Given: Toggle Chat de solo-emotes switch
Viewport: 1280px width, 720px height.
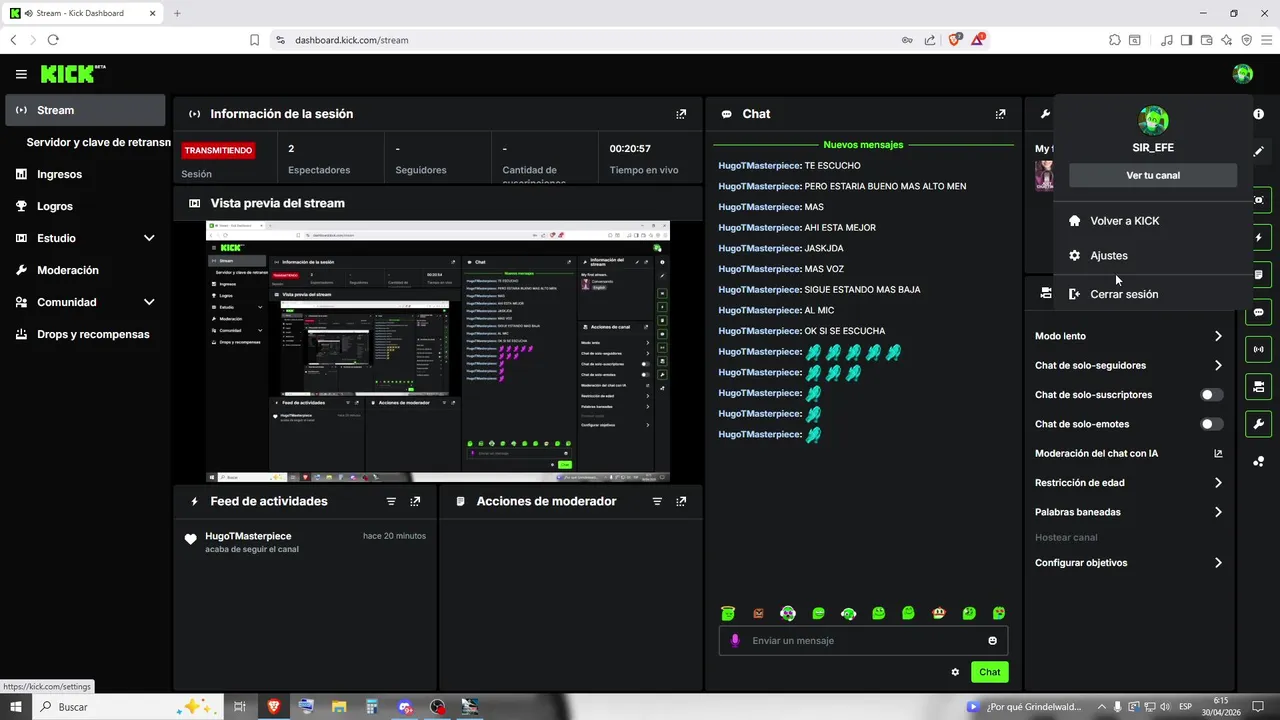Looking at the screenshot, I should click(x=1211, y=424).
